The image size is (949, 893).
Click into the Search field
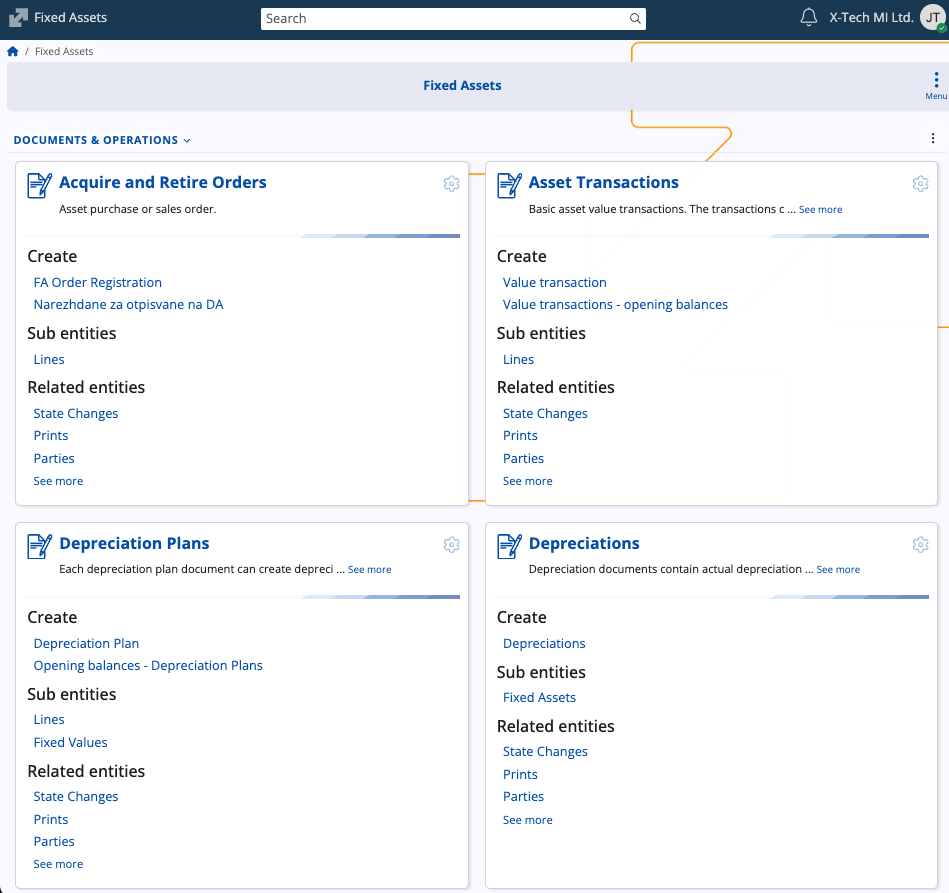click(x=445, y=19)
